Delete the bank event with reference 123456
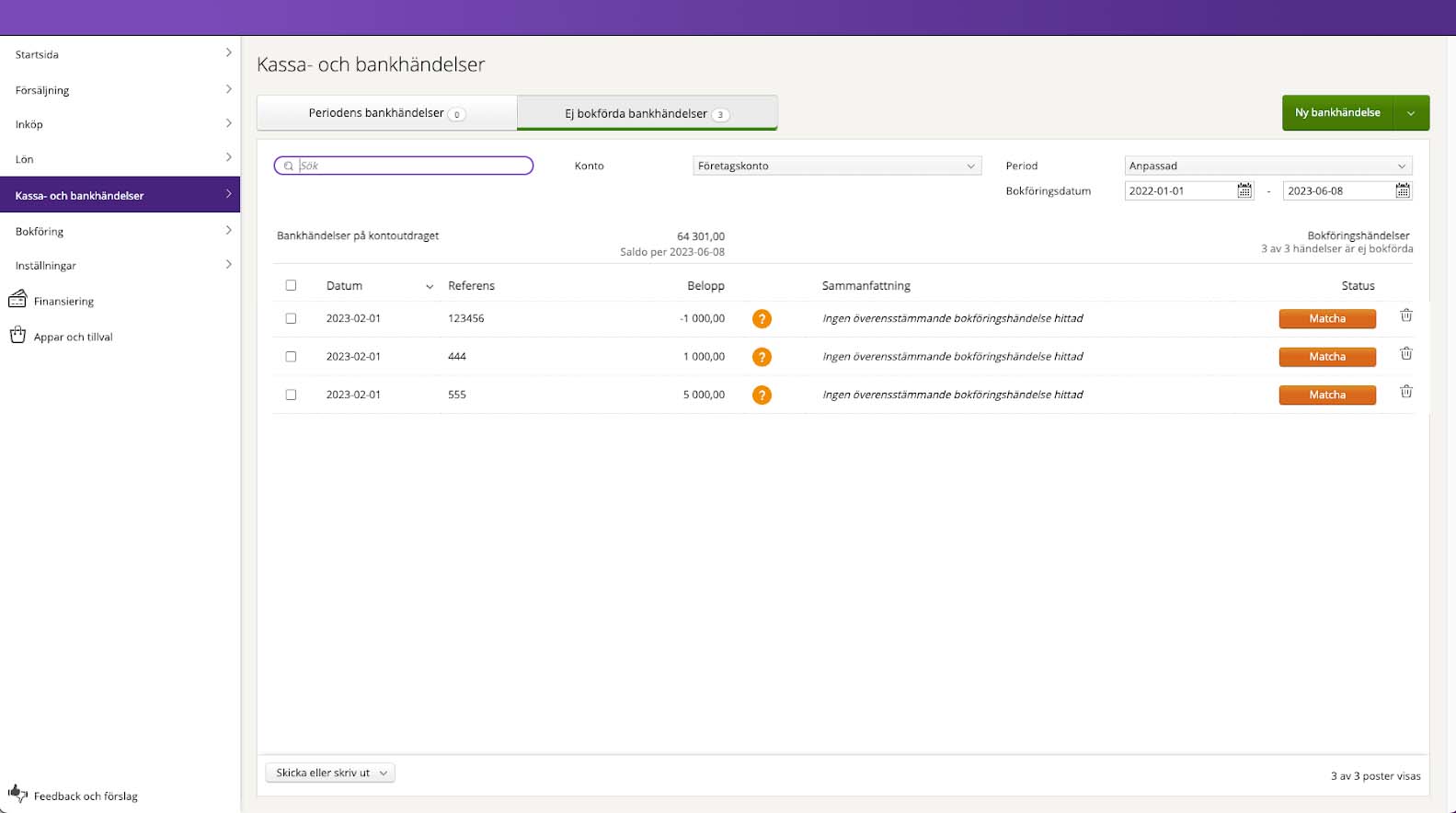 (1406, 315)
